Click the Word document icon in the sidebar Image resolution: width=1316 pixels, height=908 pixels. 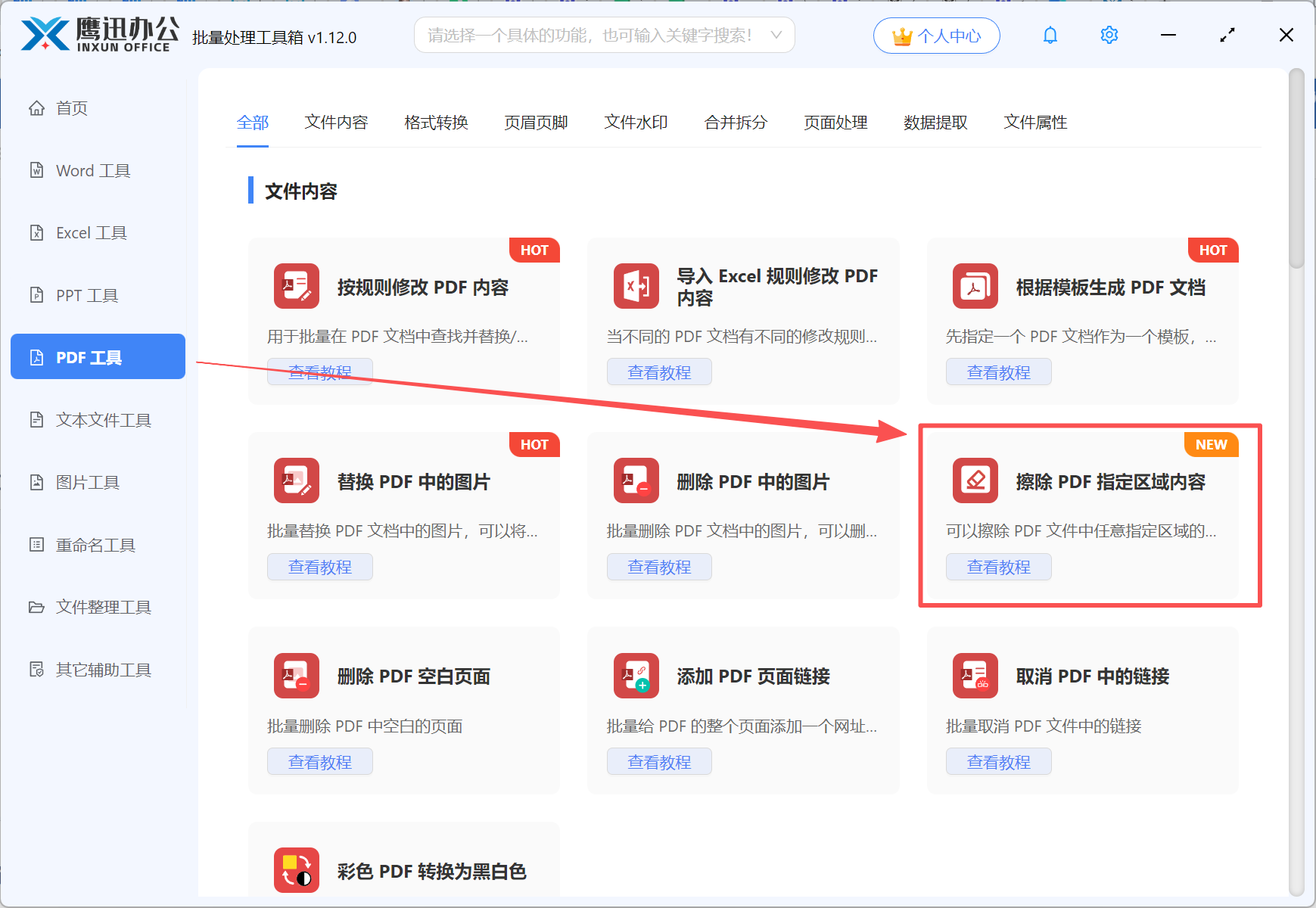[36, 170]
